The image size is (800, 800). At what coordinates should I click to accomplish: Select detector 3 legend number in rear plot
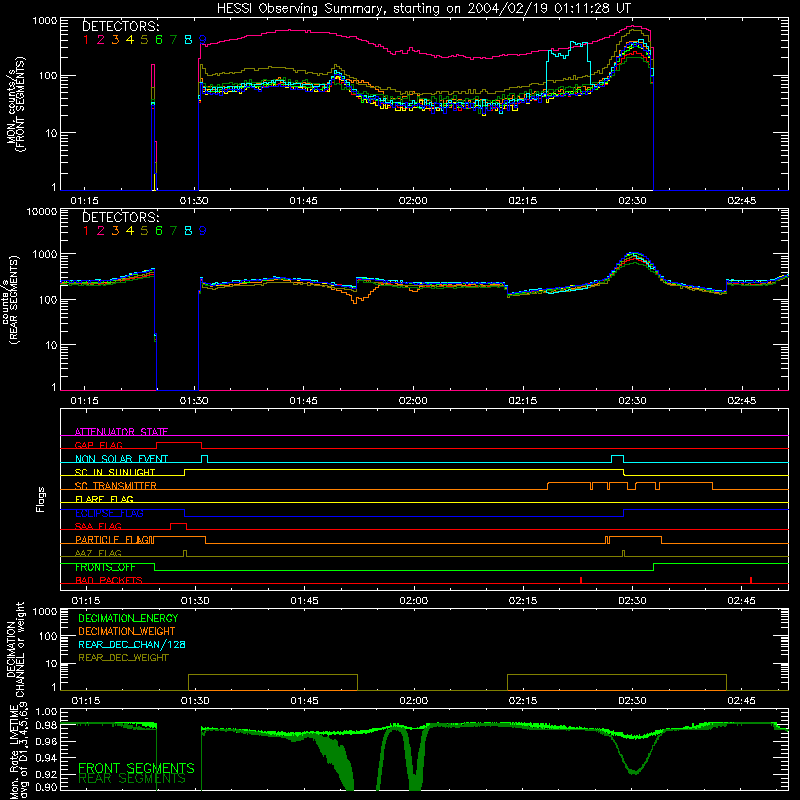(115, 231)
